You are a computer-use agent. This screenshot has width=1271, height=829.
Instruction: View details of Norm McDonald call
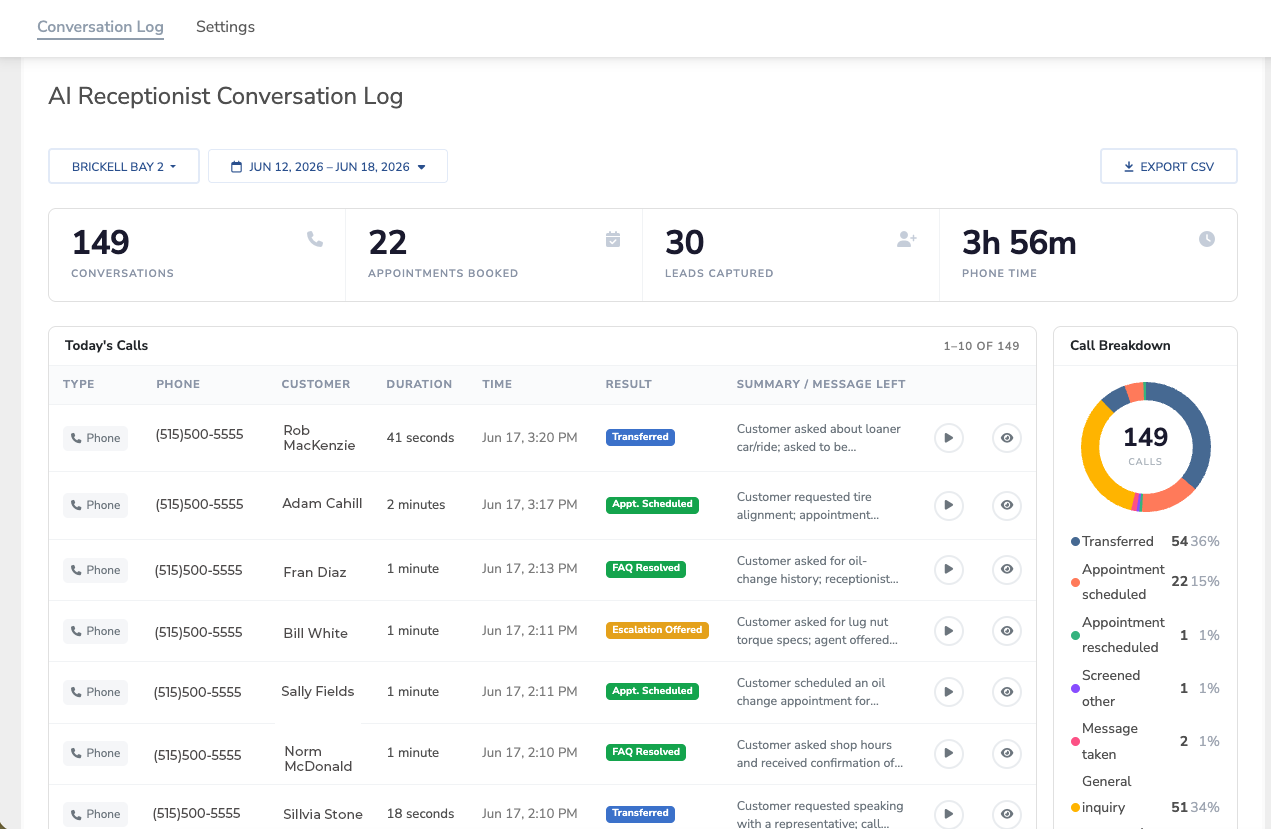tap(1007, 753)
